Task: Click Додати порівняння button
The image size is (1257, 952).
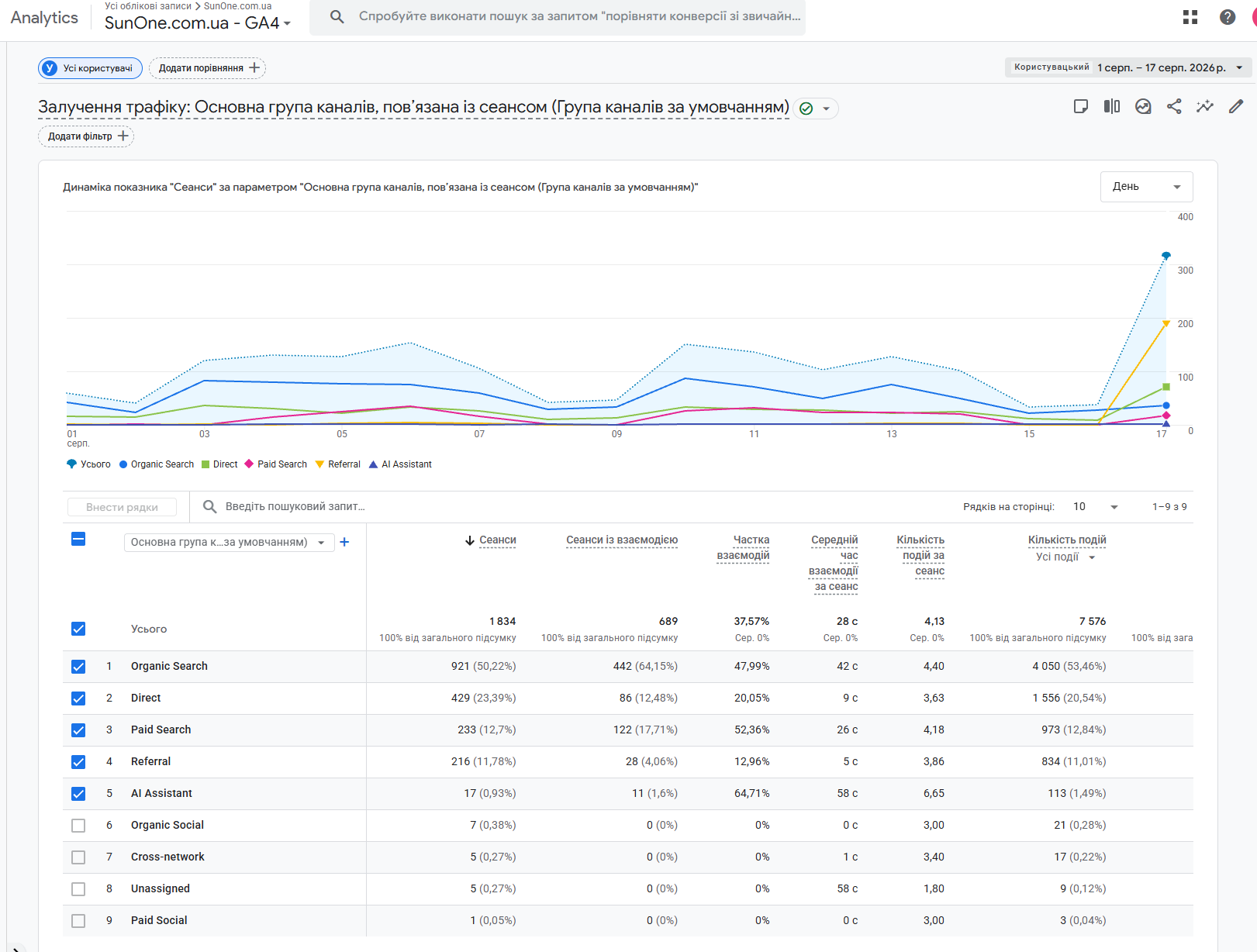Action: click(x=207, y=68)
